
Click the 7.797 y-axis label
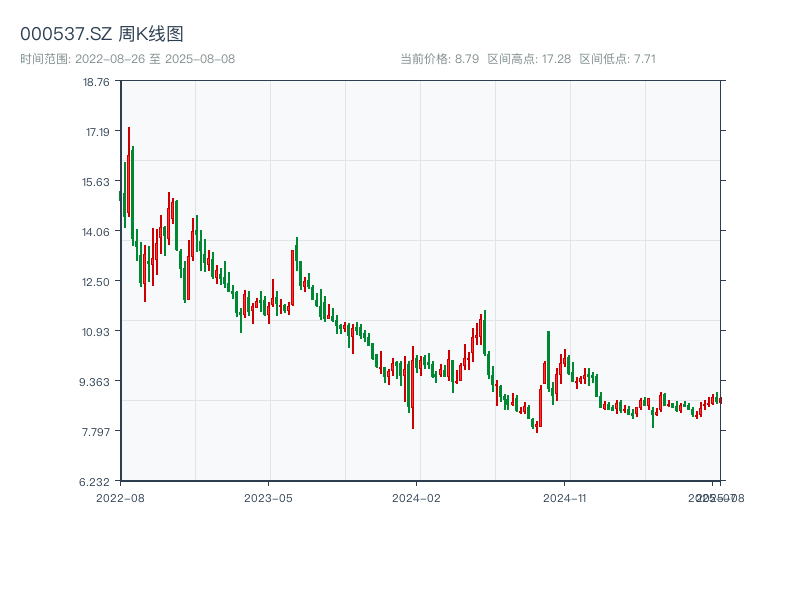(97, 432)
